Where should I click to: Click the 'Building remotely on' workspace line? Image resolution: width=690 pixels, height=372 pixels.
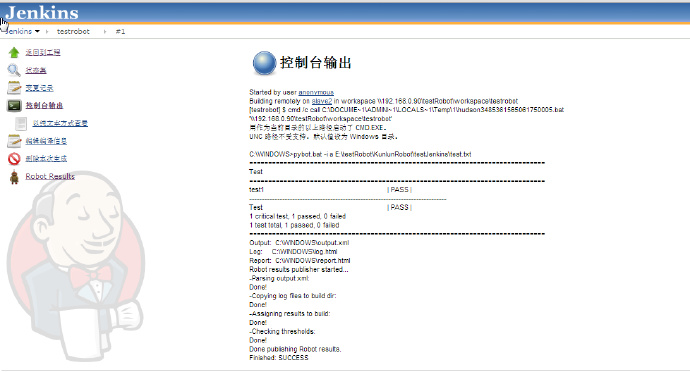383,101
